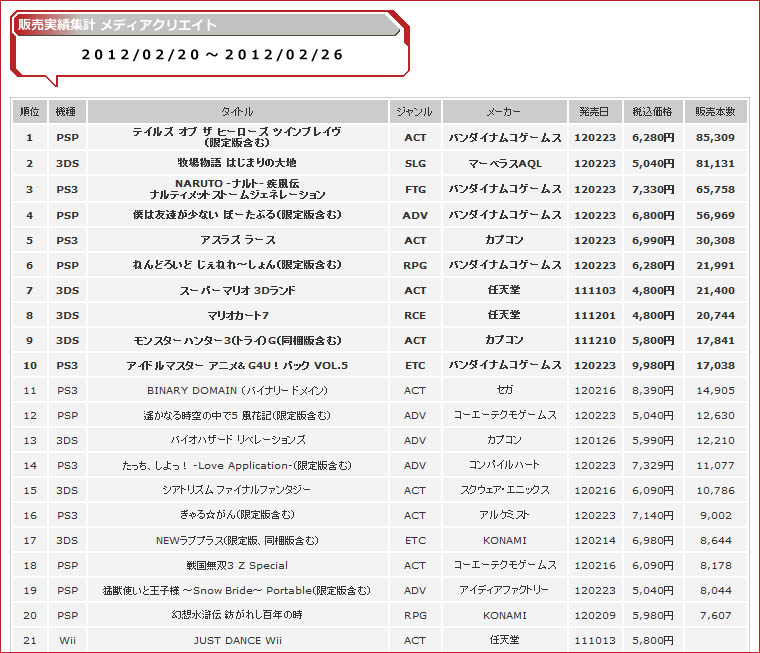Click the title モンスターハンター3(トライ)G
The image size is (760, 653).
click(238, 341)
